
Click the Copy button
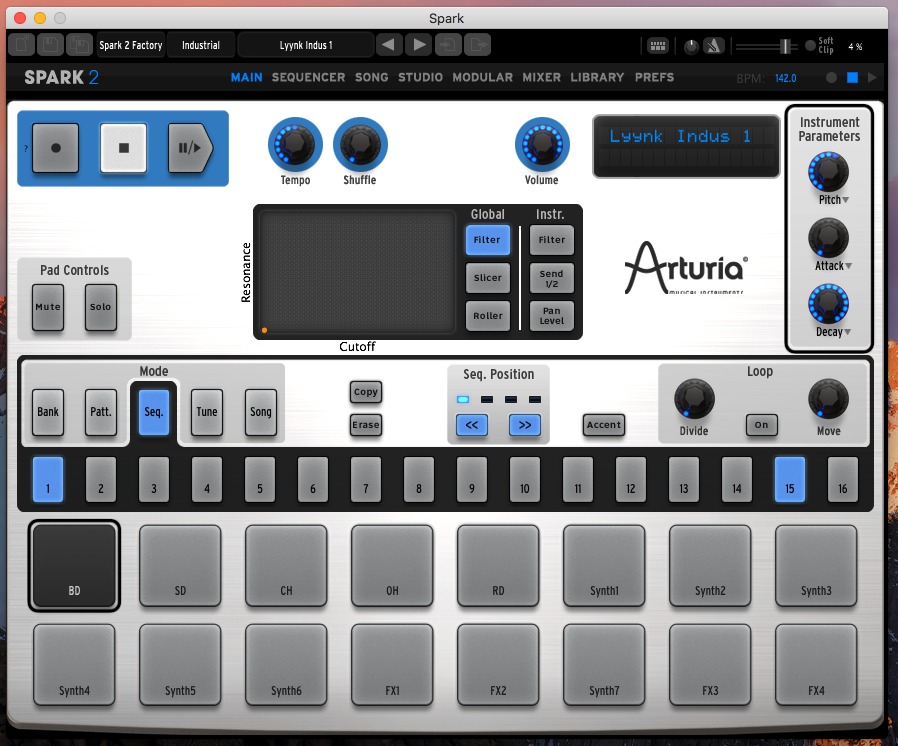[365, 392]
